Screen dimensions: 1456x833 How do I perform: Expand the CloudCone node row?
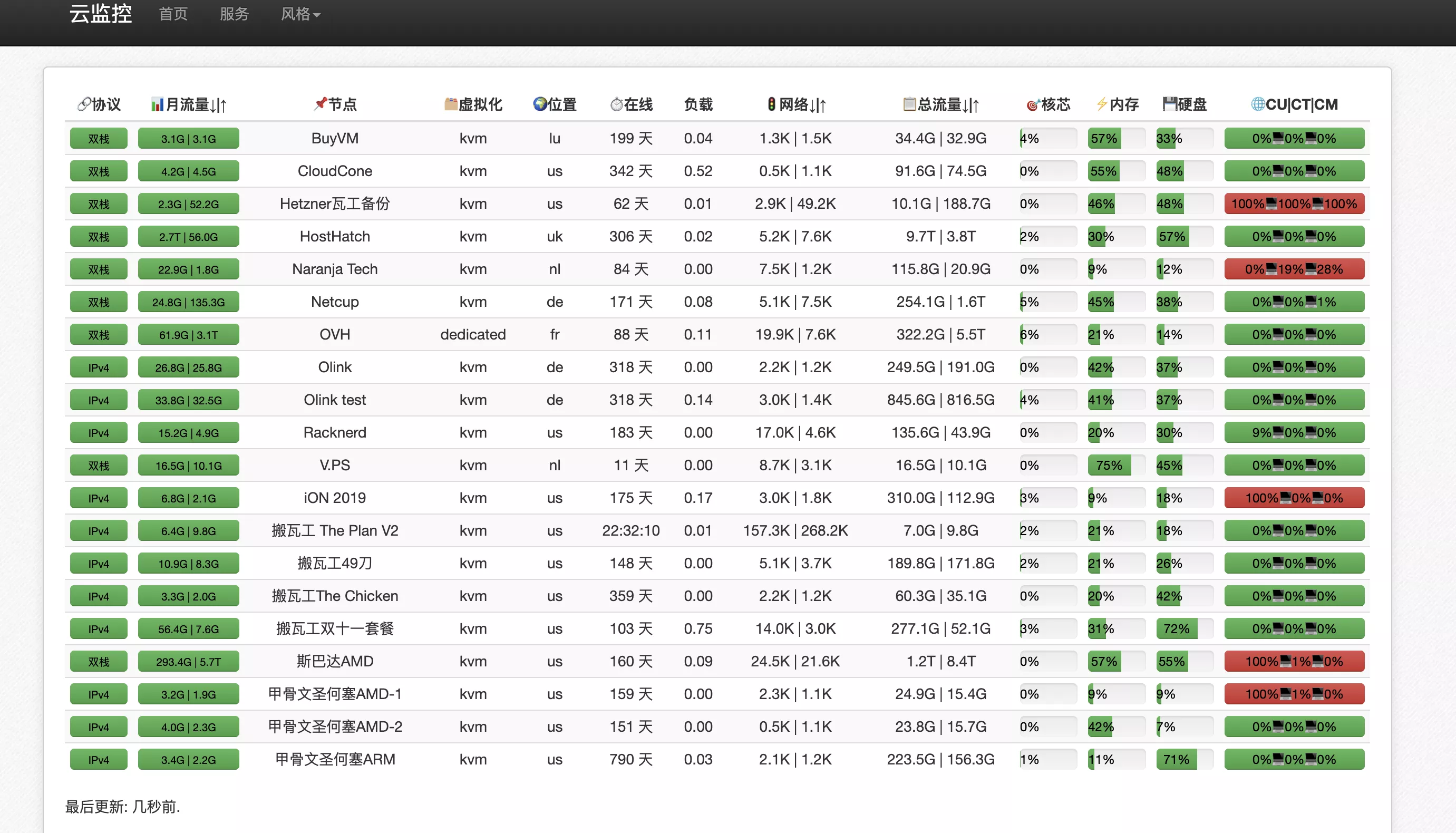pyautogui.click(x=717, y=171)
